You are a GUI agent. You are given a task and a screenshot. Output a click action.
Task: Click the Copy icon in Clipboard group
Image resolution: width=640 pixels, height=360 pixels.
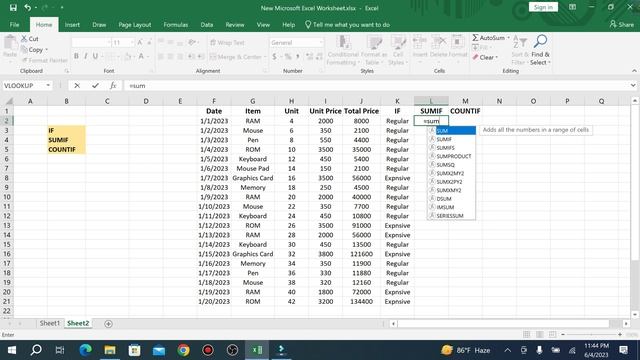click(x=24, y=49)
